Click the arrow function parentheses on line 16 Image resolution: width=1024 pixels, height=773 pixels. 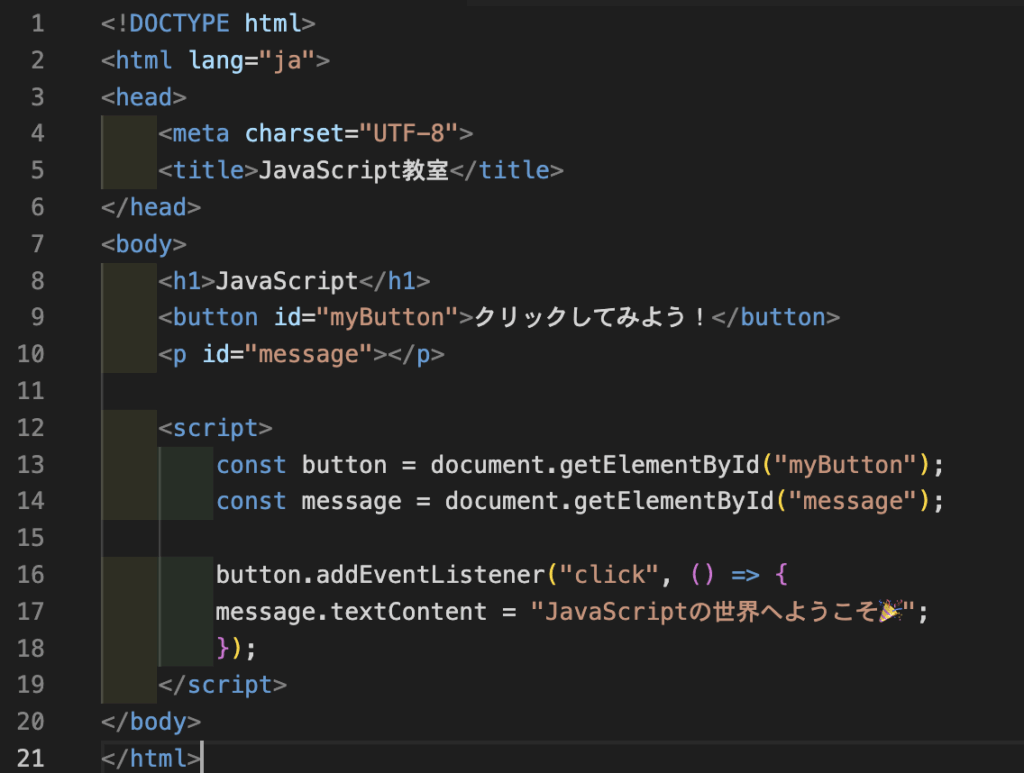coord(703,574)
